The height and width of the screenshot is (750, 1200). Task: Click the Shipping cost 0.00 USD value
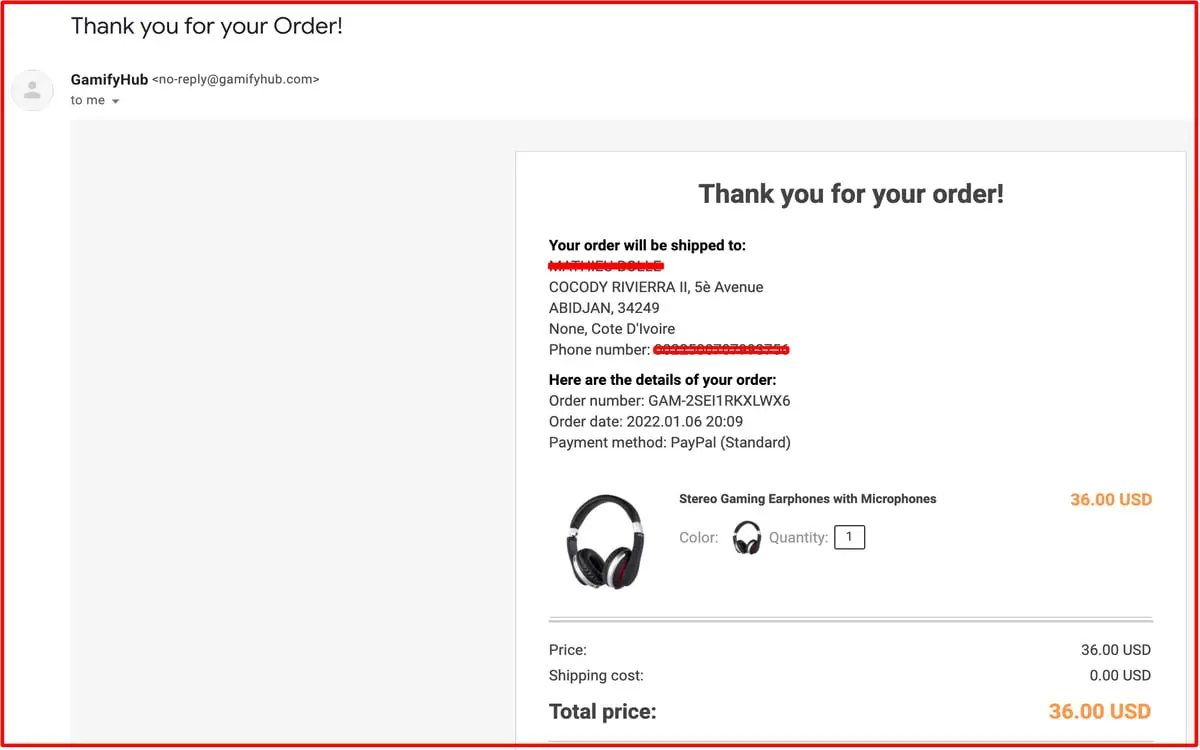[1119, 675]
